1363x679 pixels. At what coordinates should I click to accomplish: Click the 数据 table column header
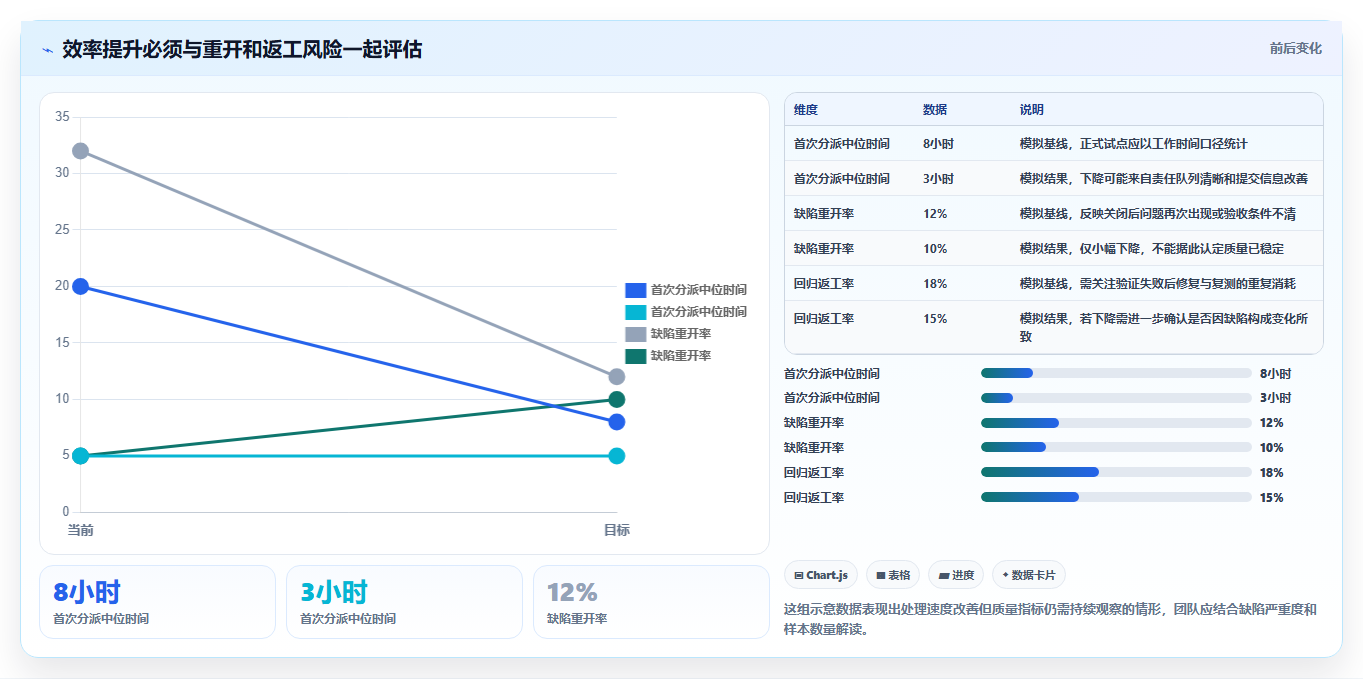(x=935, y=110)
